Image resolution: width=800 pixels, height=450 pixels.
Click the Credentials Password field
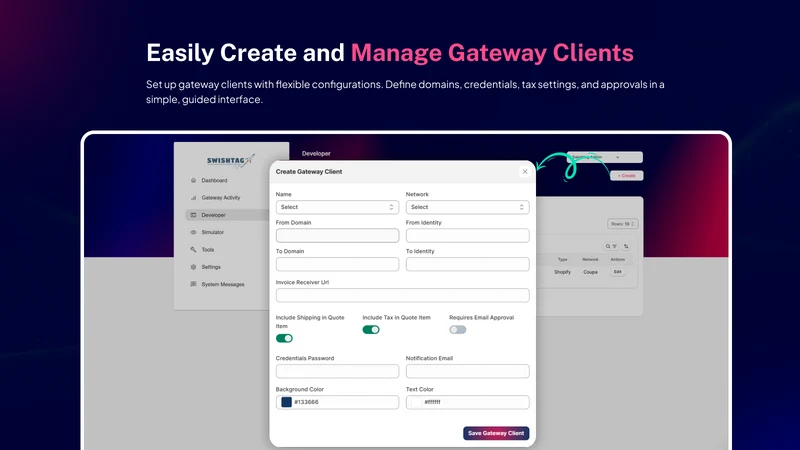click(x=337, y=371)
